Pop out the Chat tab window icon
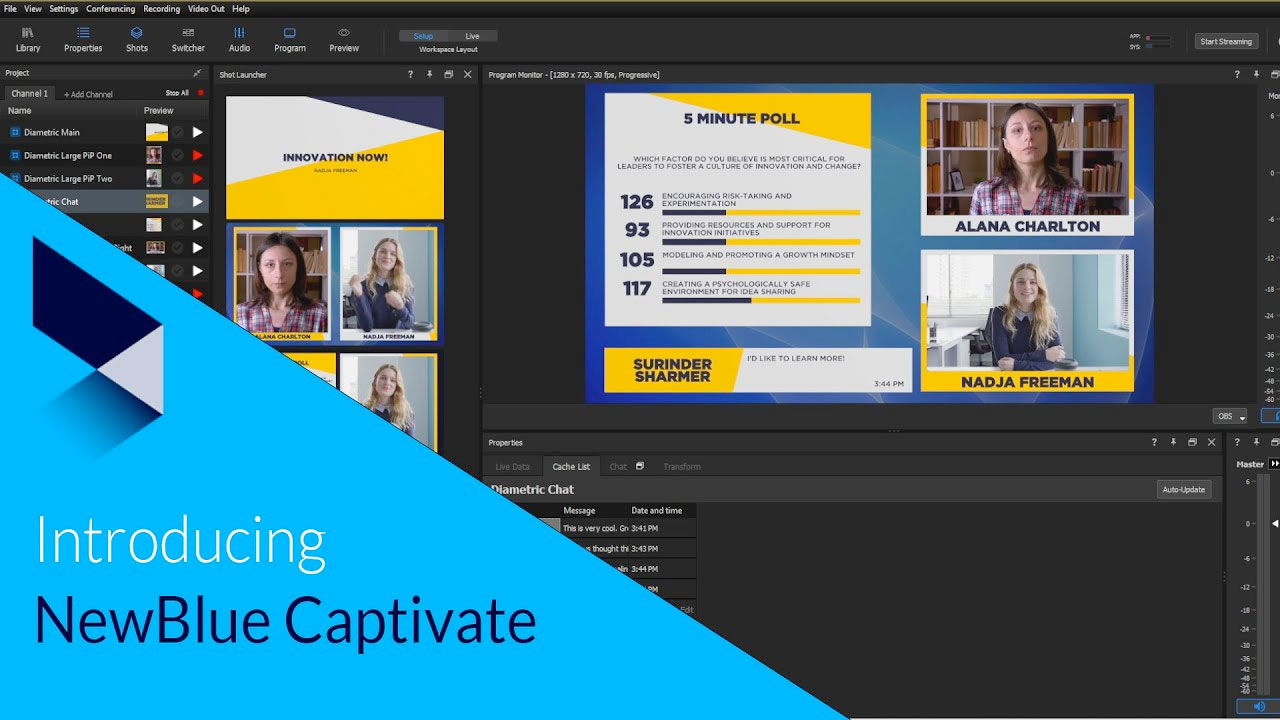 pos(640,466)
